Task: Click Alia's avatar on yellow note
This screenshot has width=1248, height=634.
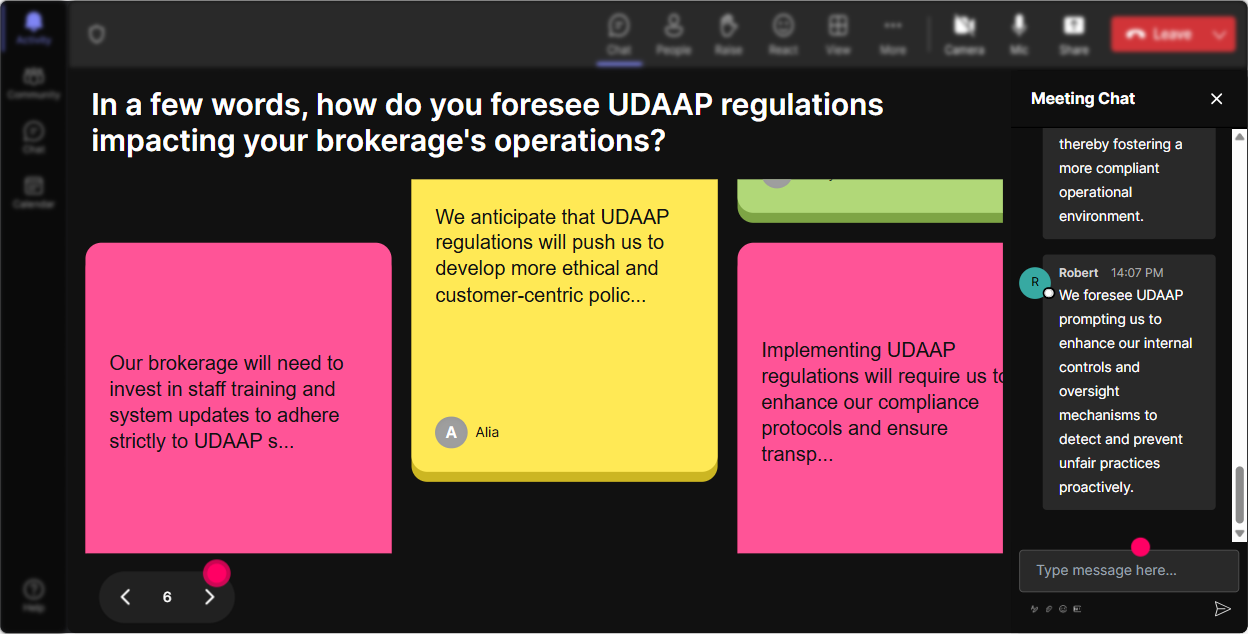Action: 451,432
